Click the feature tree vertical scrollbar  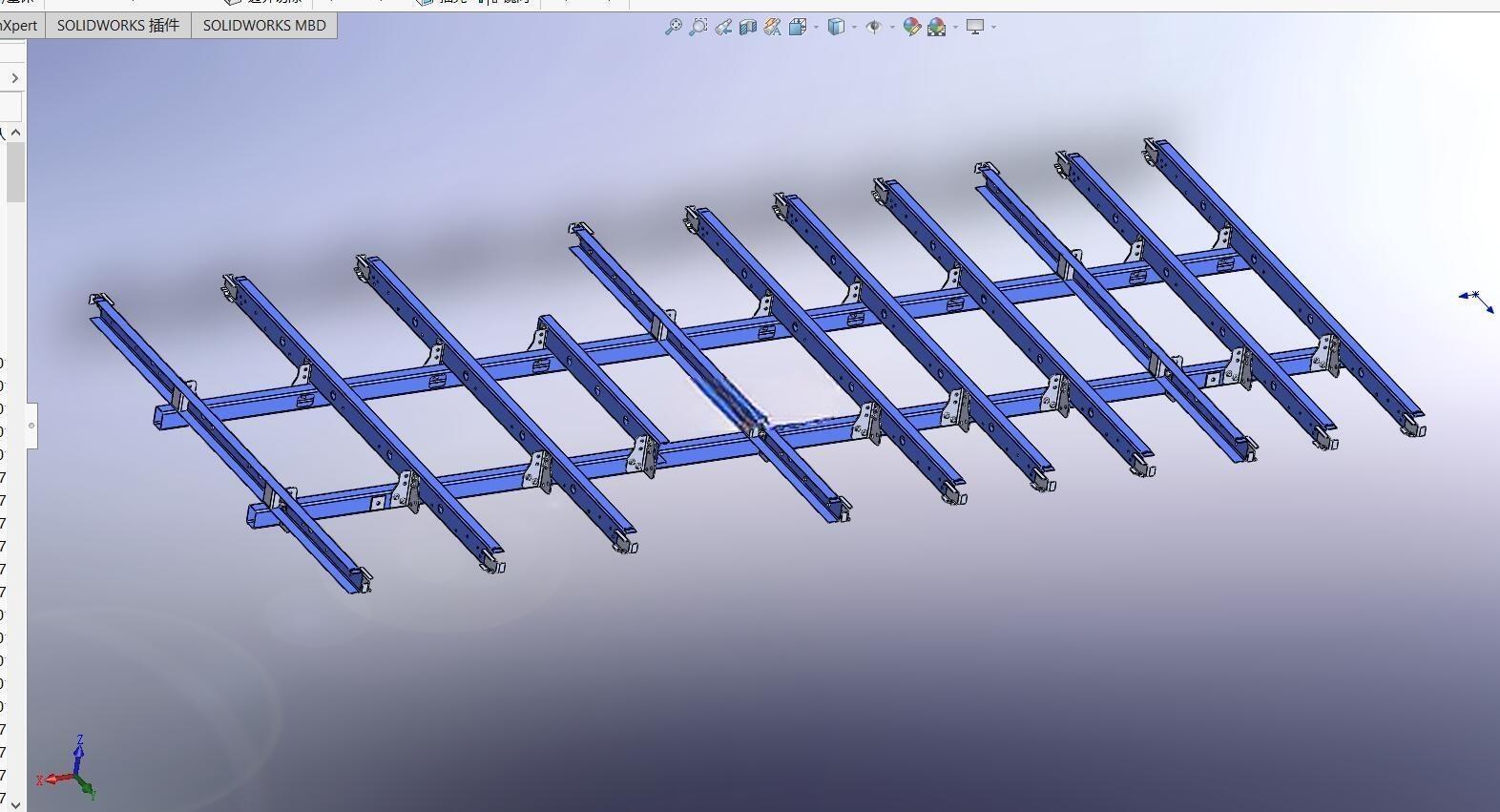[15, 173]
